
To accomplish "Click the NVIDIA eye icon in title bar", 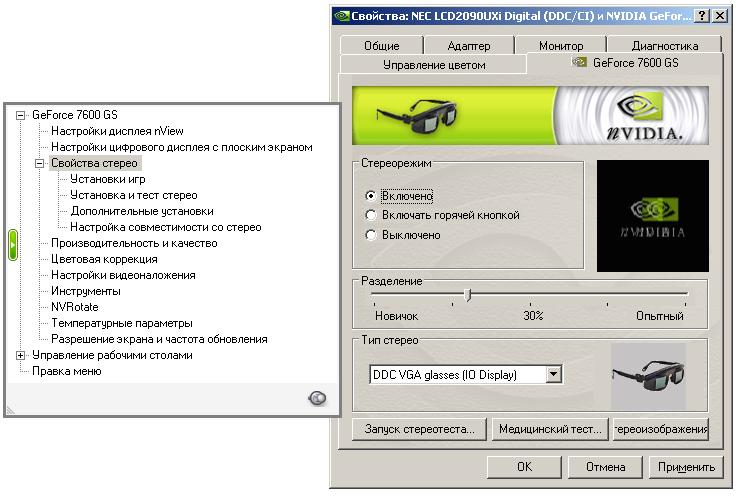I will (x=341, y=16).
